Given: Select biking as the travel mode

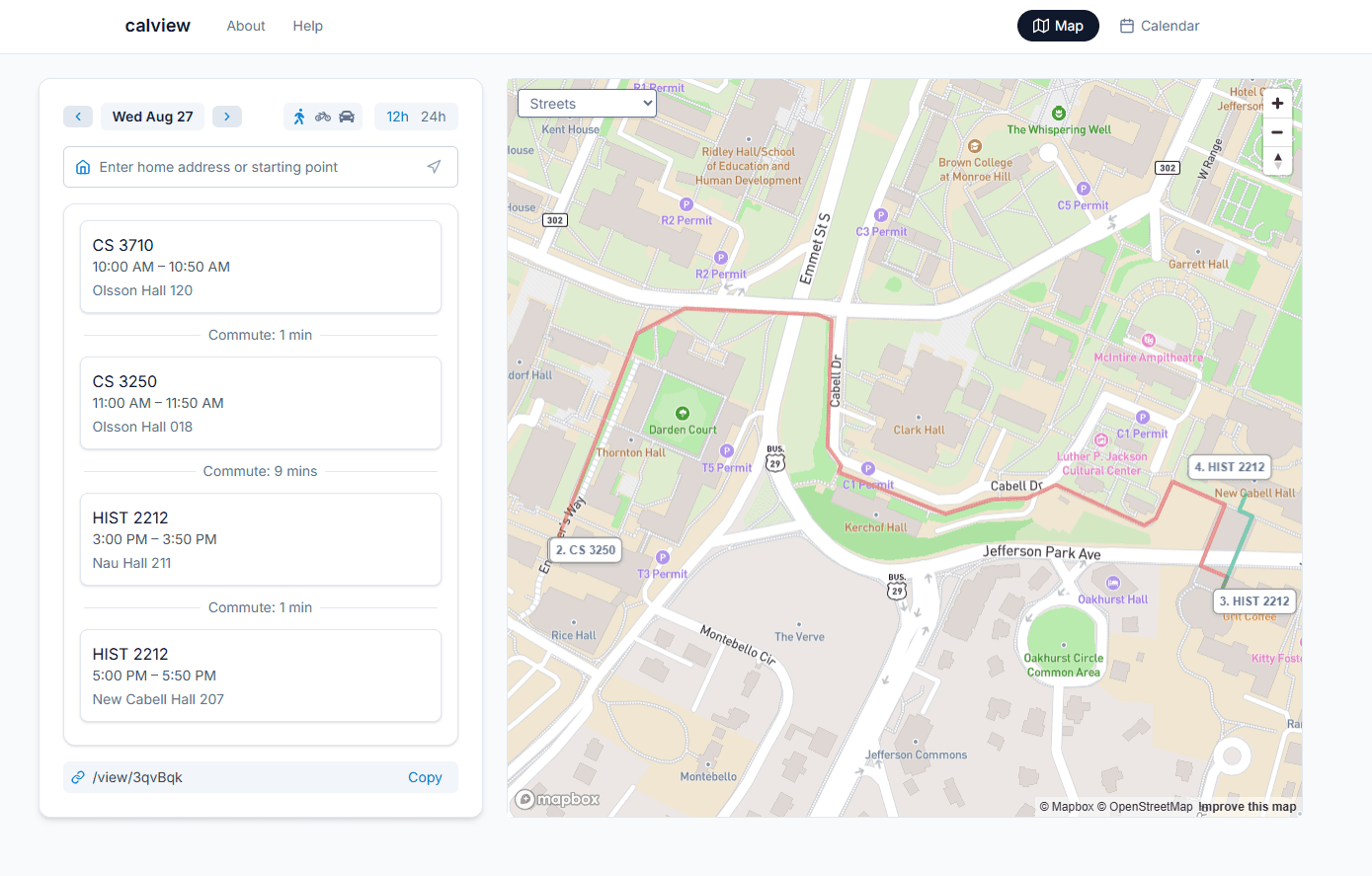Looking at the screenshot, I should click(323, 117).
